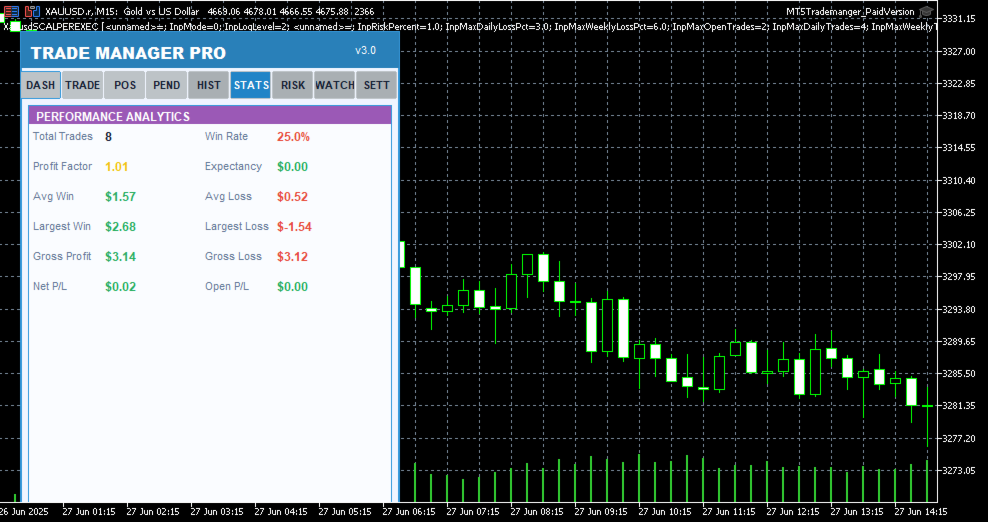
Task: Click the v3.0 version label
Action: [x=365, y=50]
